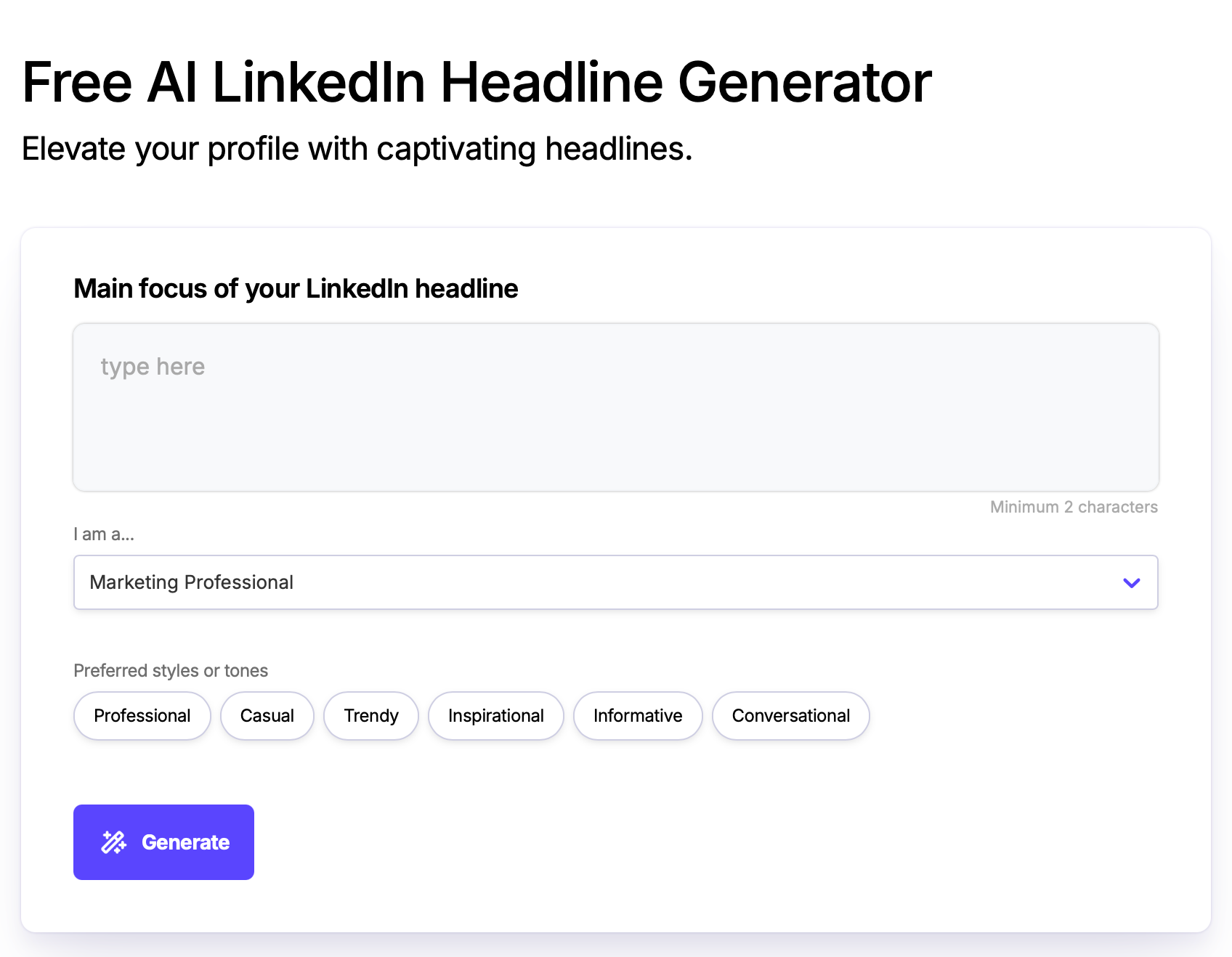Viewport: 1232px width, 957px height.
Task: Click the "Preferred styles or tones" label
Action: click(x=170, y=670)
